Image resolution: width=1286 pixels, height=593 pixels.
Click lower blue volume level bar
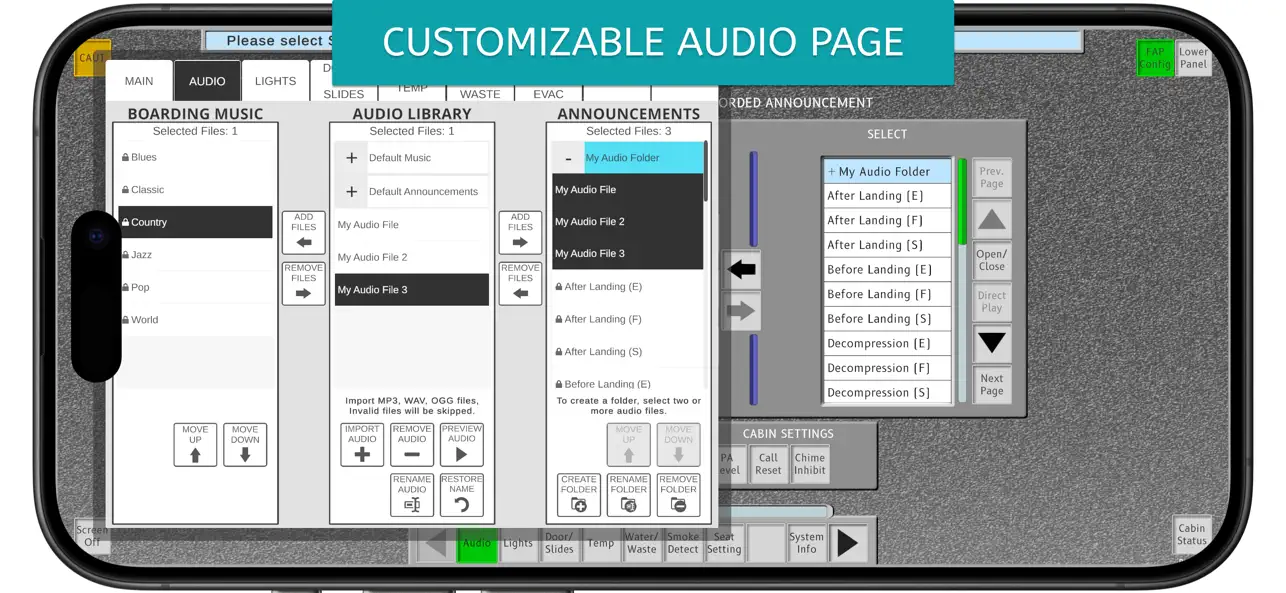(x=754, y=372)
